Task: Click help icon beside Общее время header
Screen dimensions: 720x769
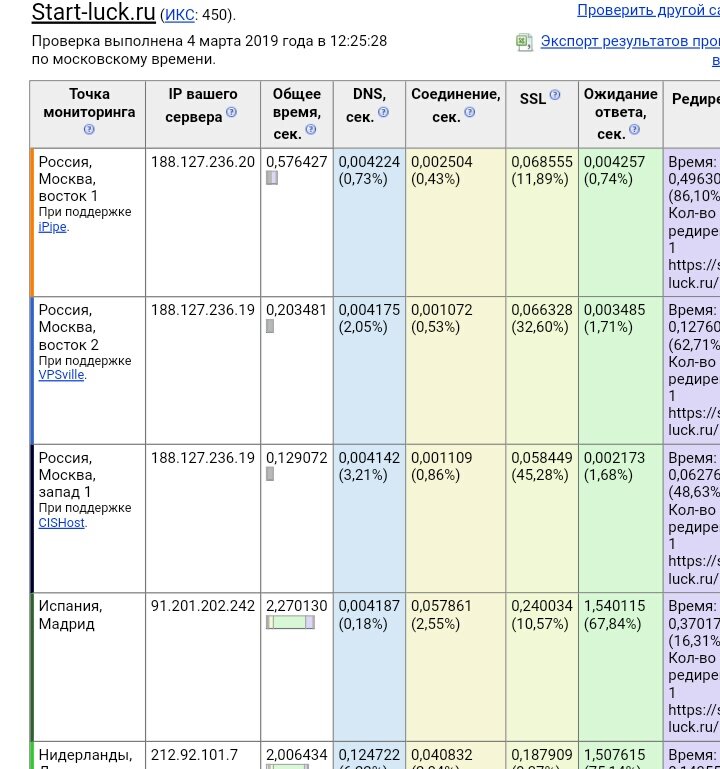Action: 310,129
